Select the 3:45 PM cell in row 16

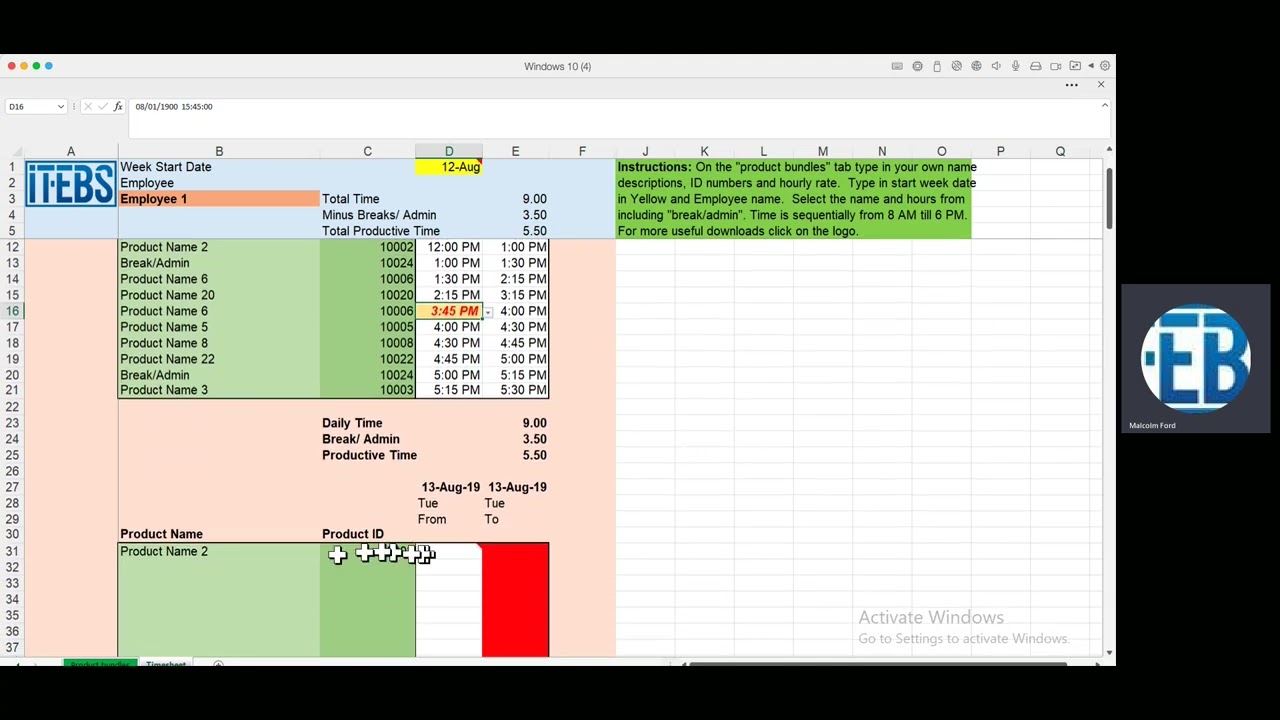coord(449,311)
